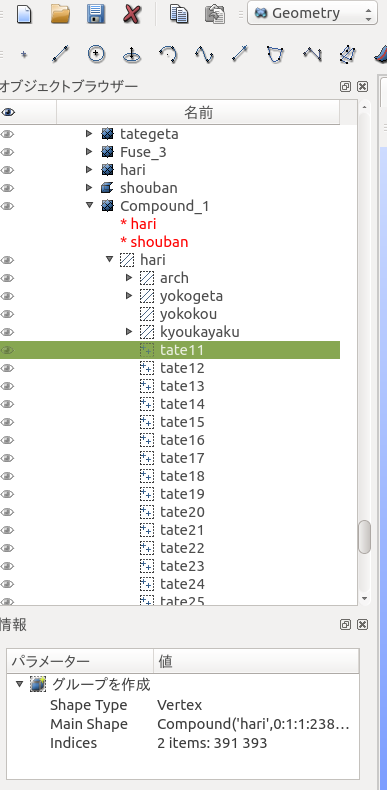Select the create Circle tool

[x=96, y=54]
